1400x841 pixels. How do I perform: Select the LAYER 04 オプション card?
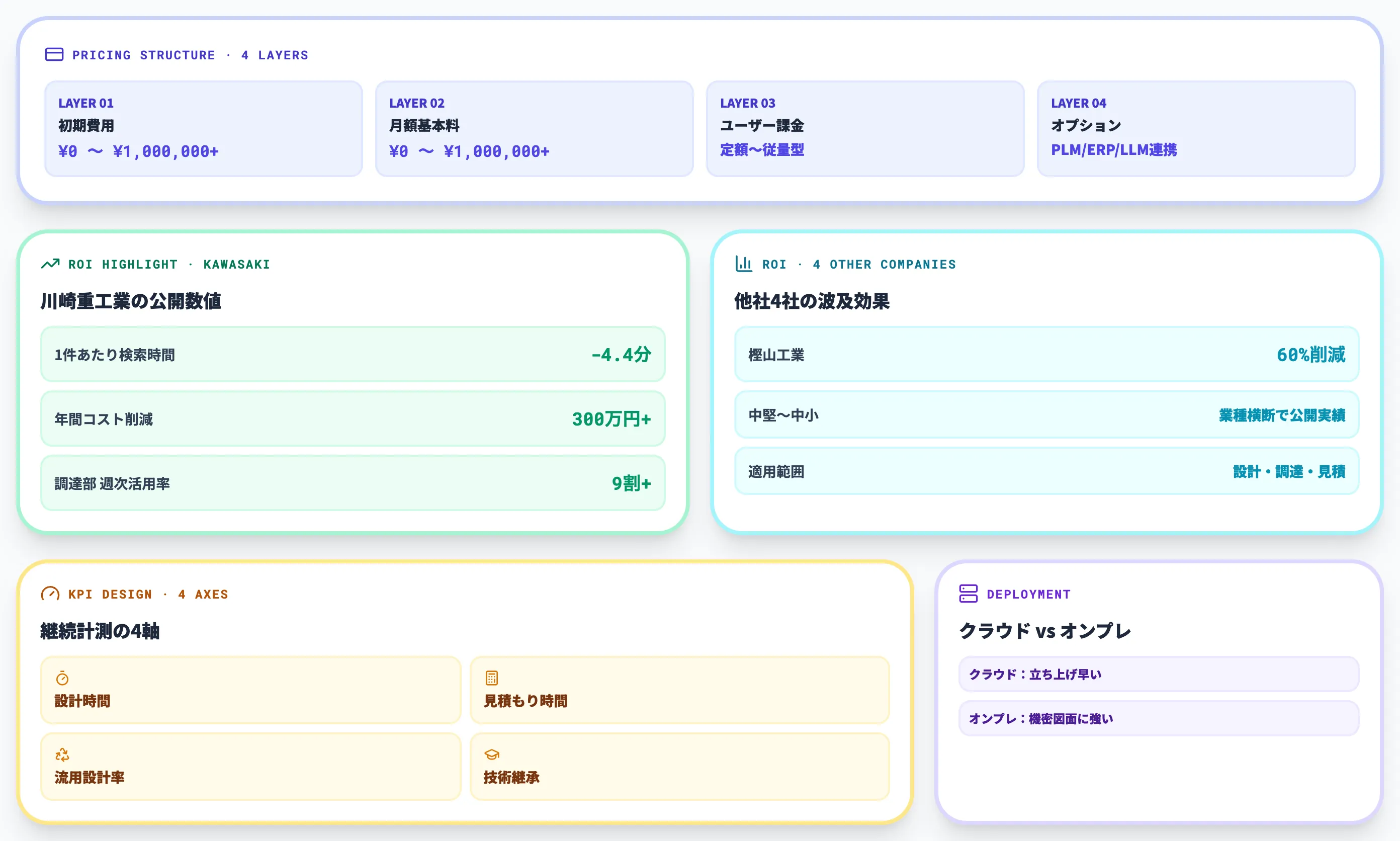(1196, 129)
